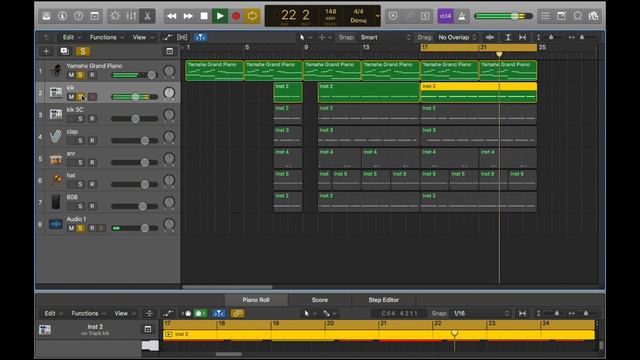This screenshot has width=640, height=360.
Task: Toggle the Flex icon in Tracks toolbar
Action: coord(182,37)
